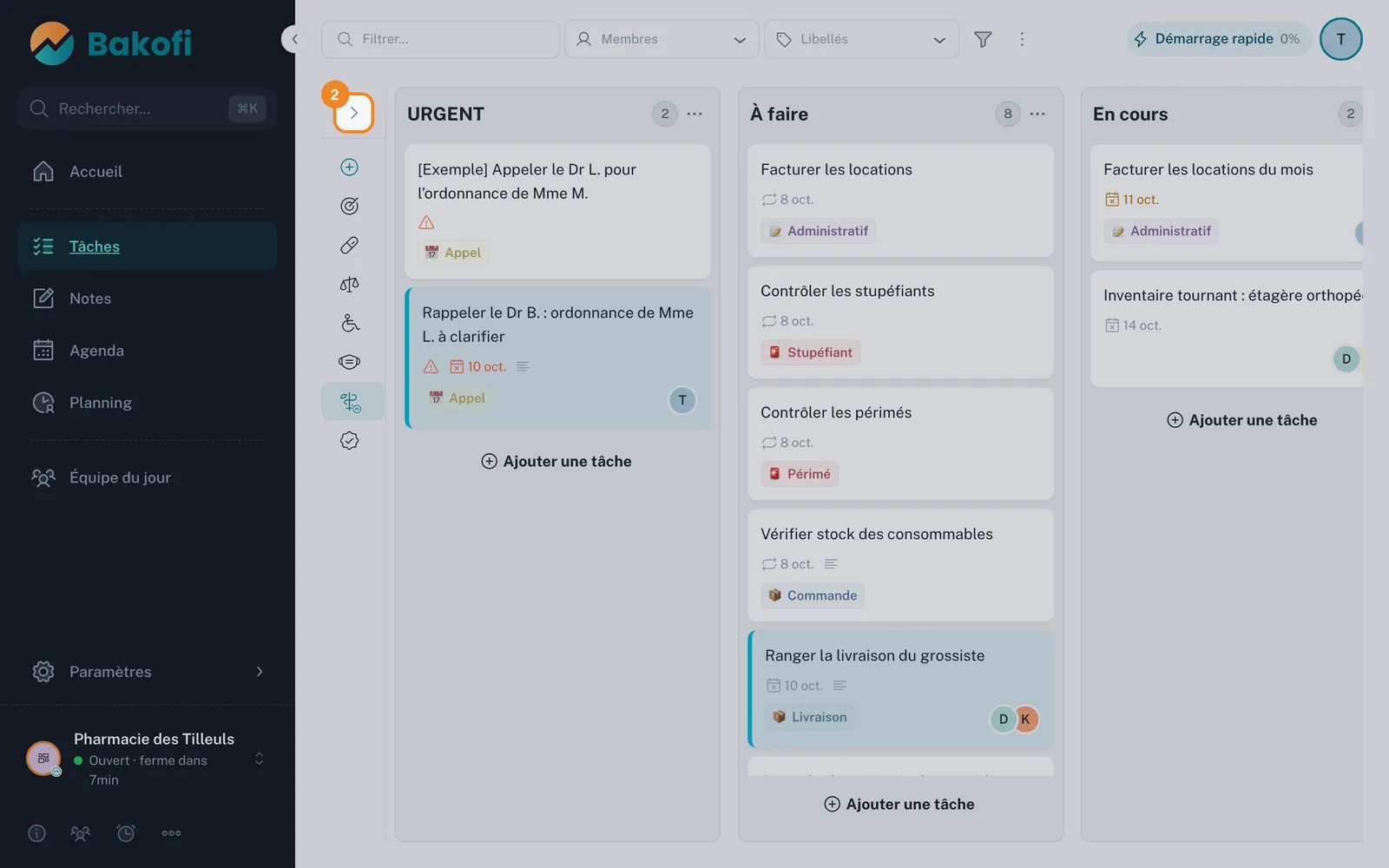The width and height of the screenshot is (1389, 868).
Task: Click the funnel filter icon
Action: click(x=983, y=39)
